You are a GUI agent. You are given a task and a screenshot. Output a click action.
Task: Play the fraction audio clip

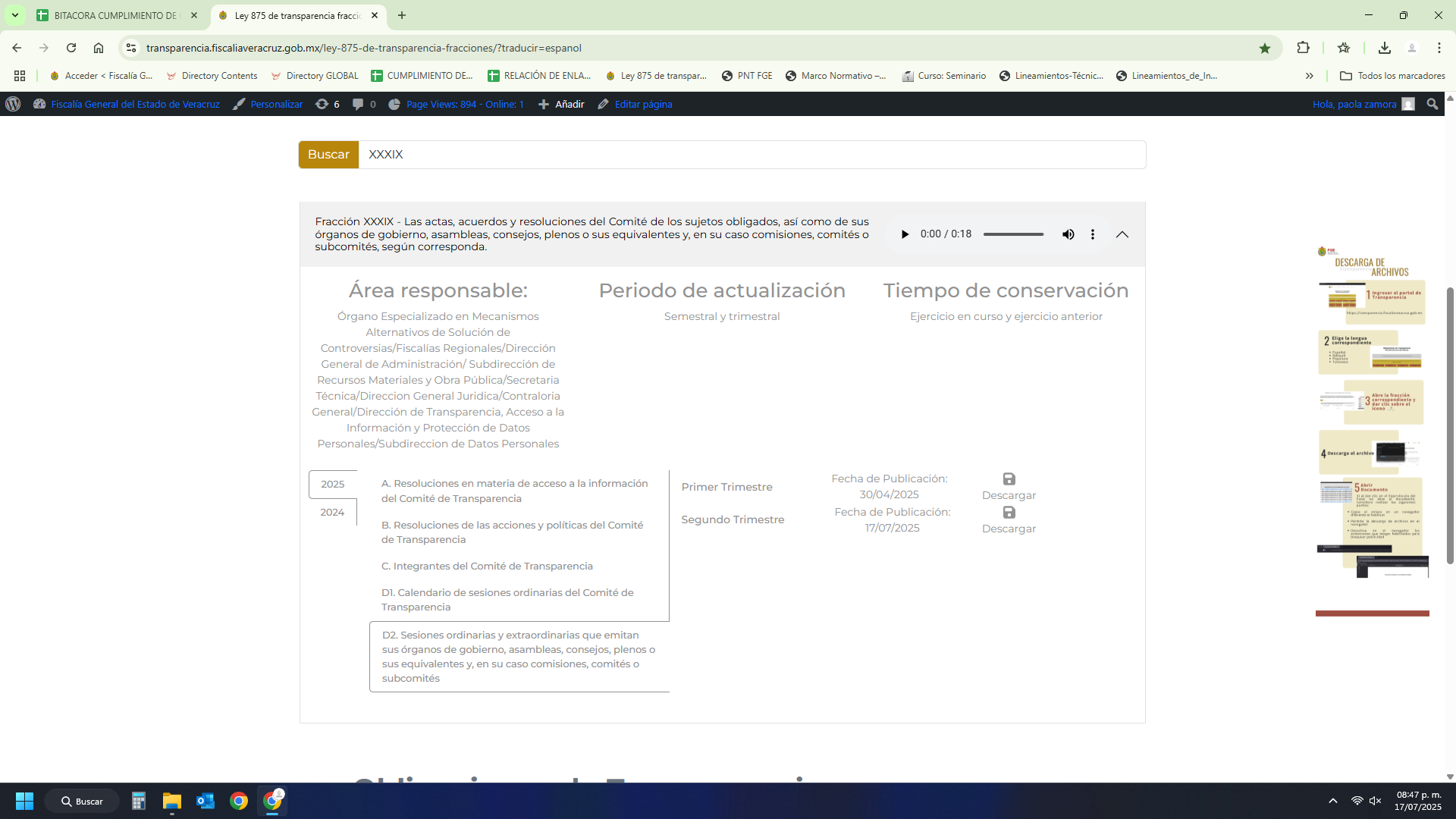pos(905,234)
